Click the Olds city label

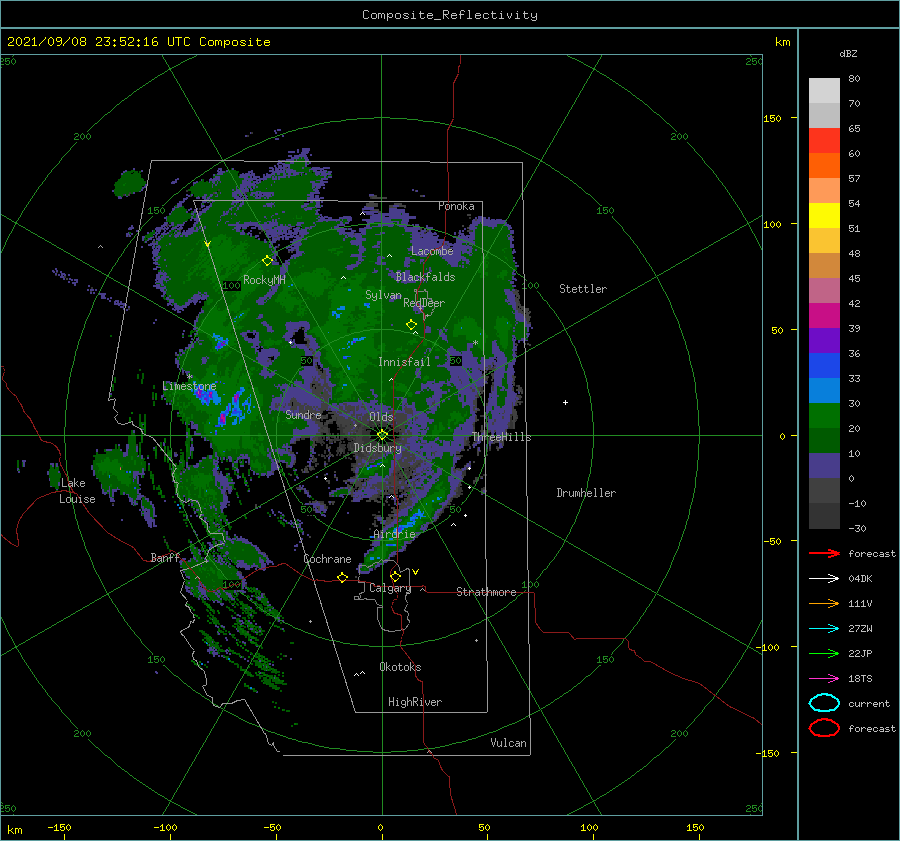pyautogui.click(x=381, y=417)
